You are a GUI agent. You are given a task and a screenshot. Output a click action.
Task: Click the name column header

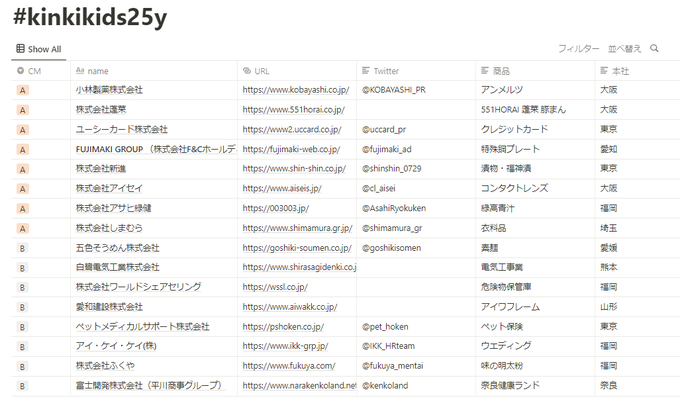coord(92,71)
